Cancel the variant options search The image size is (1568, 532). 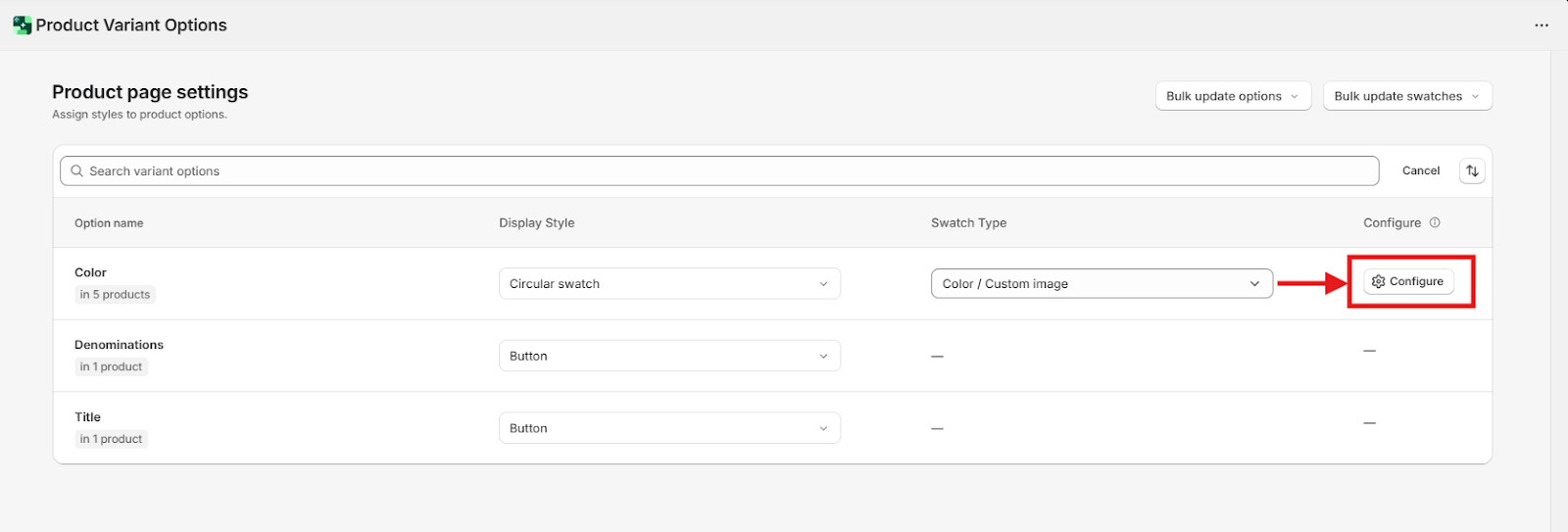pyautogui.click(x=1420, y=171)
